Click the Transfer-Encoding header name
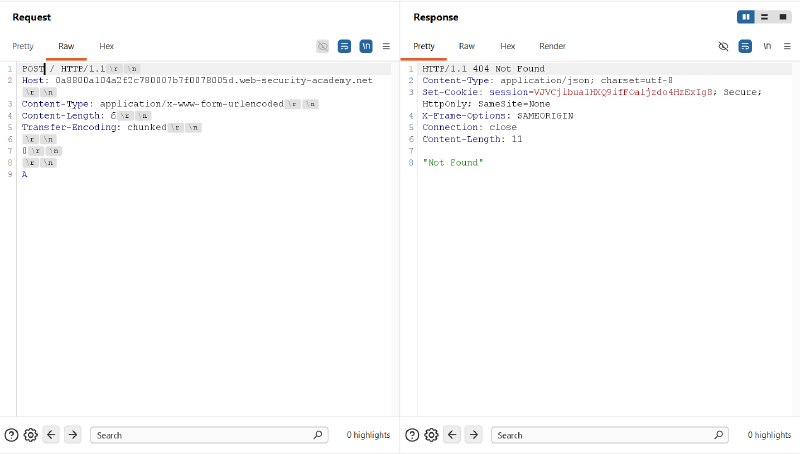800x454 pixels. (69, 128)
